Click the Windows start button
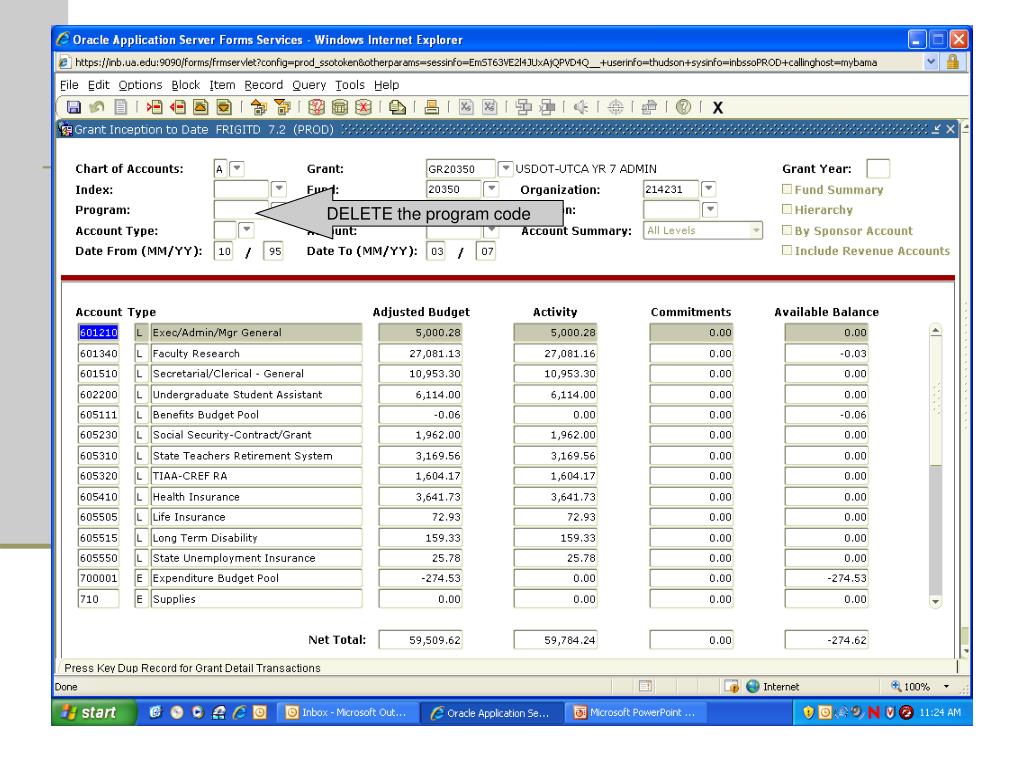This screenshot has height=768, width=1024. click(x=94, y=712)
